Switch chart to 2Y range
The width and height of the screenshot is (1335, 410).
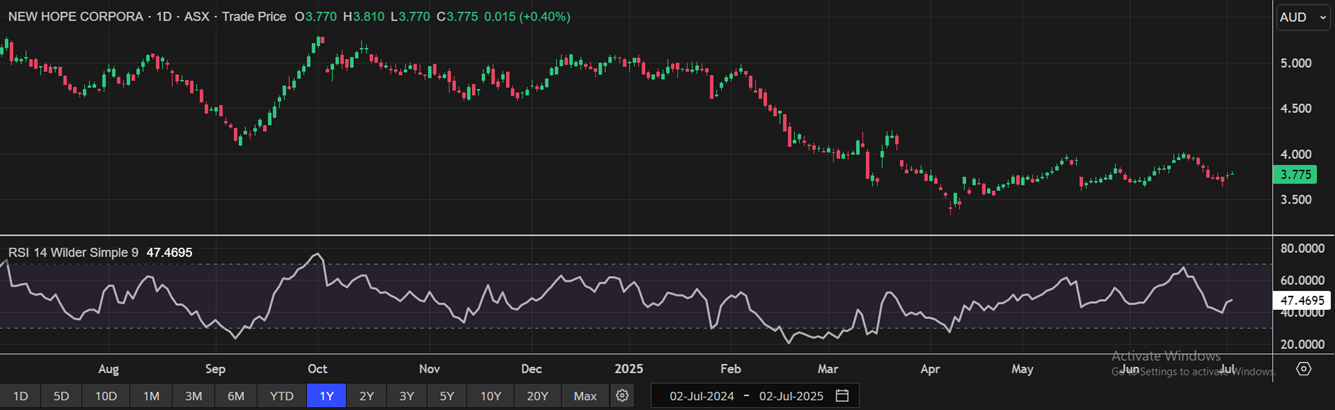(367, 396)
